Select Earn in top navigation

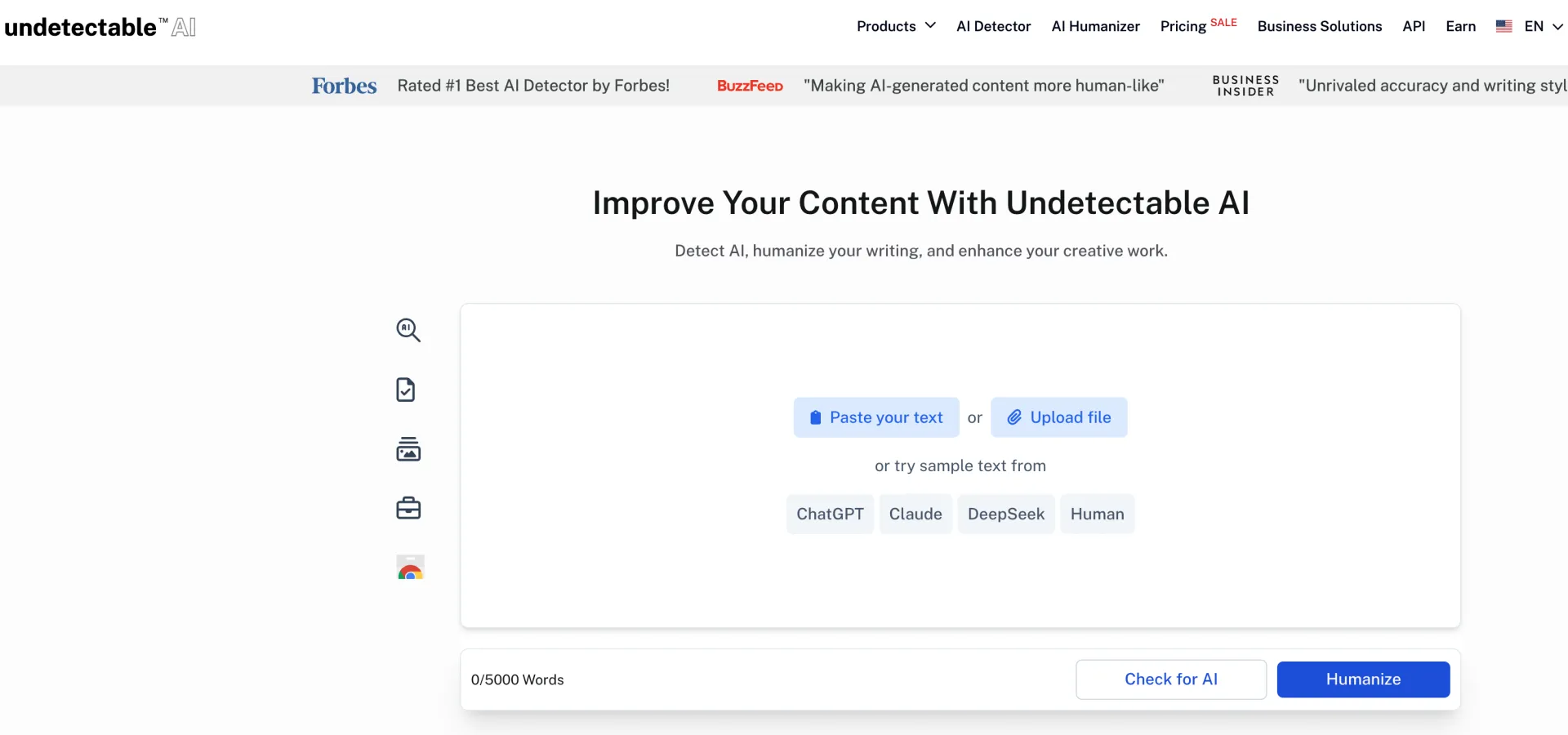[x=1460, y=26]
